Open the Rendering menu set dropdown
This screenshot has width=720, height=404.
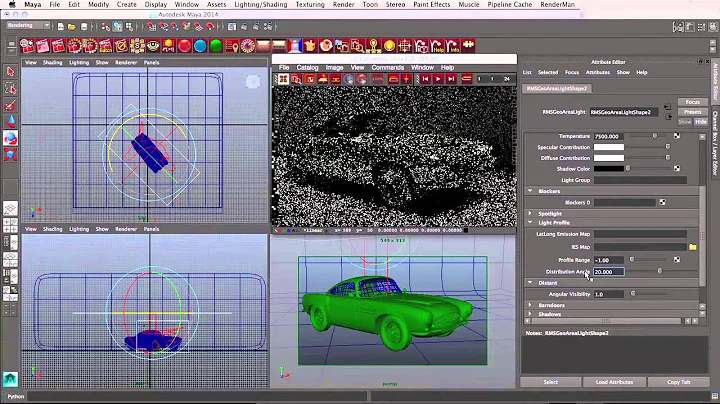tap(28, 25)
